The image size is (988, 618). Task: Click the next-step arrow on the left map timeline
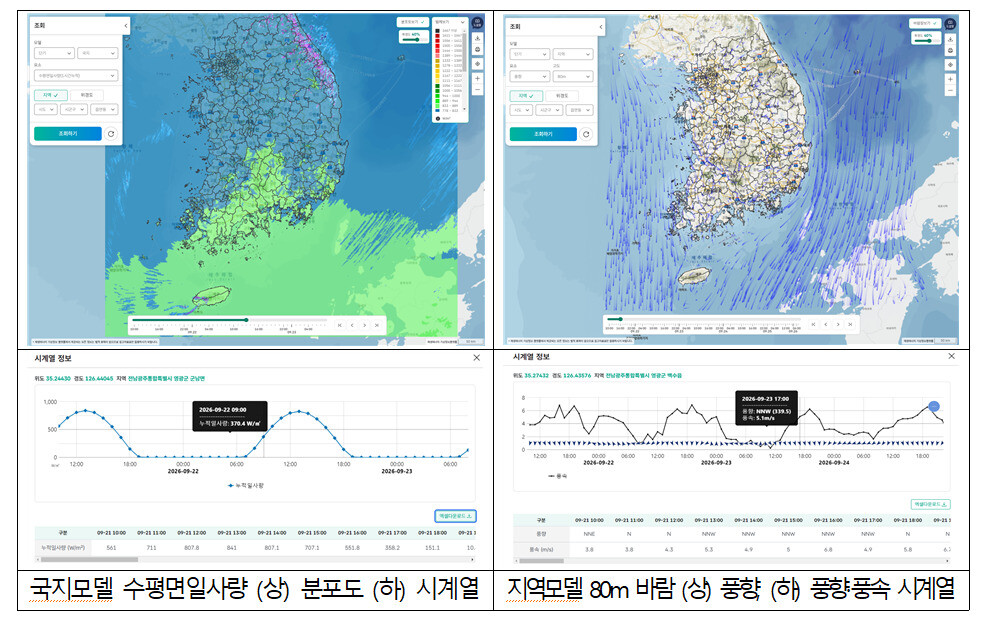click(x=364, y=326)
